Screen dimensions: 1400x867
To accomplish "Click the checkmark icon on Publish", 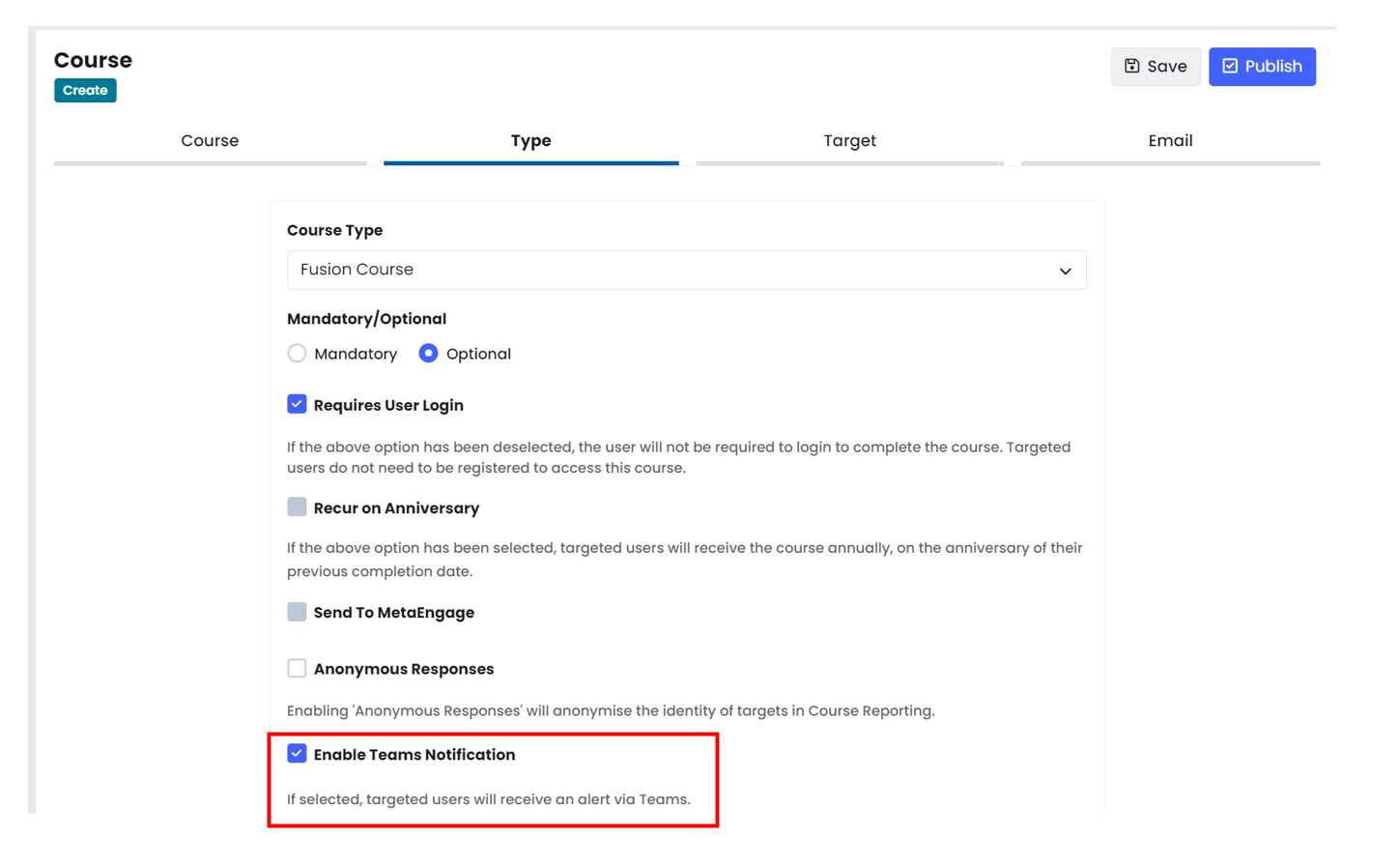I will click(1230, 66).
